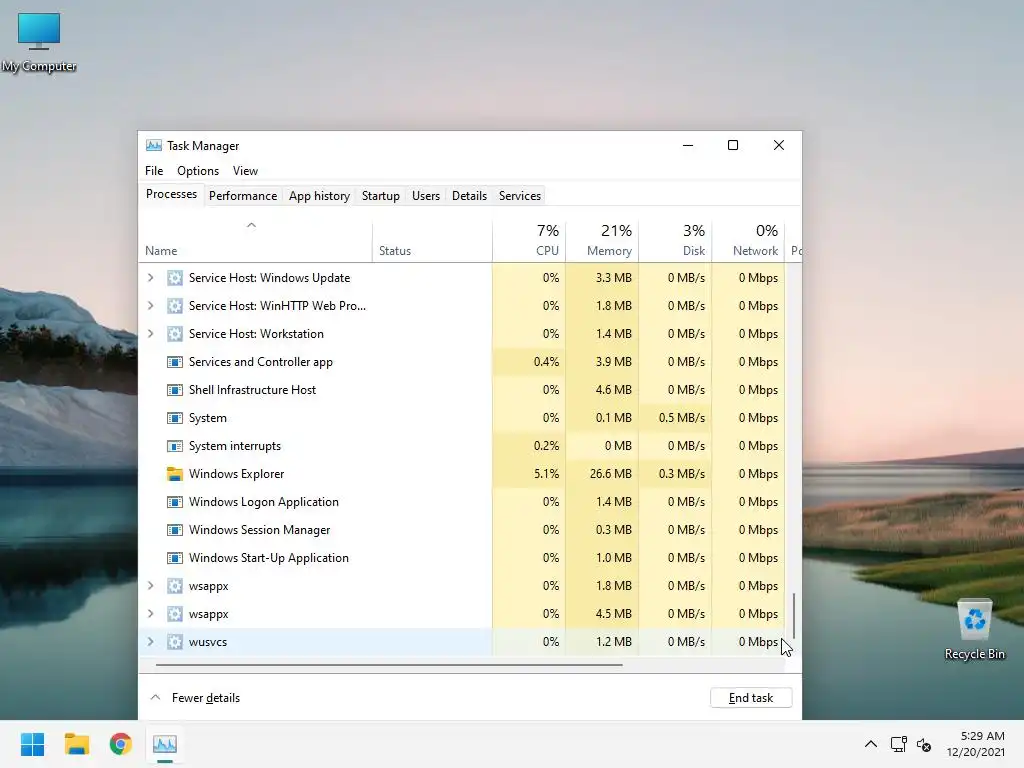Click the Task Manager taskbar icon
This screenshot has width=1024, height=768.
(x=165, y=744)
